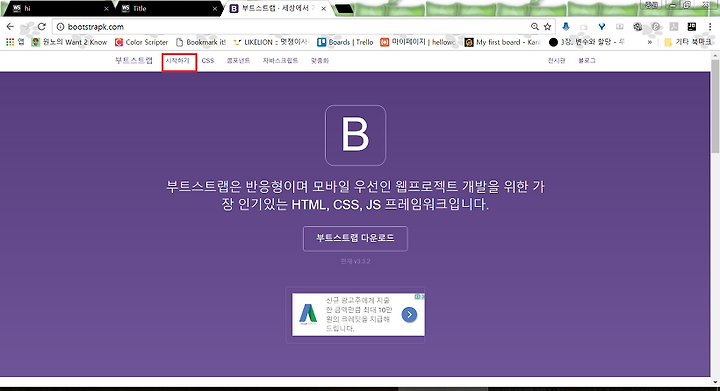Close the 'hi' browser tab
The height and width of the screenshot is (391, 720).
coord(107,9)
